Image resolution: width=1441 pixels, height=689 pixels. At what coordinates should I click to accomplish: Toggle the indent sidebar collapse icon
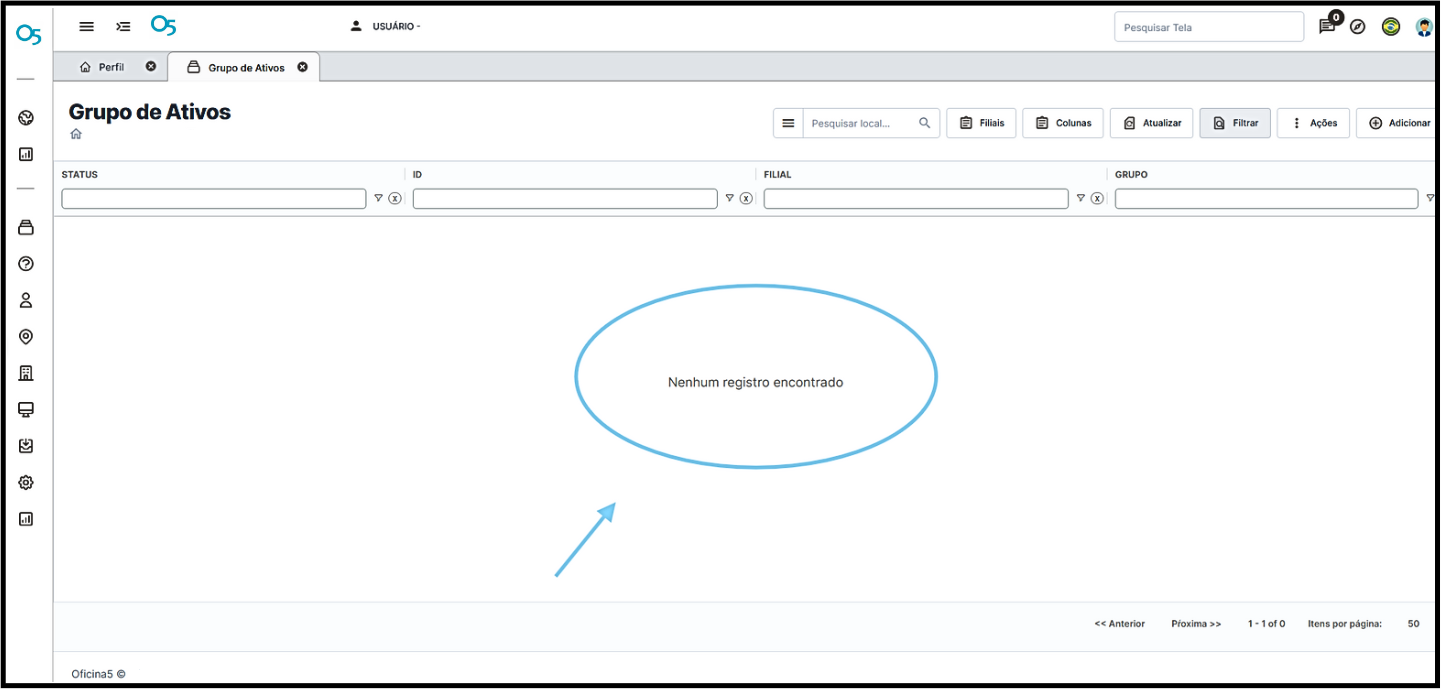[x=123, y=27]
